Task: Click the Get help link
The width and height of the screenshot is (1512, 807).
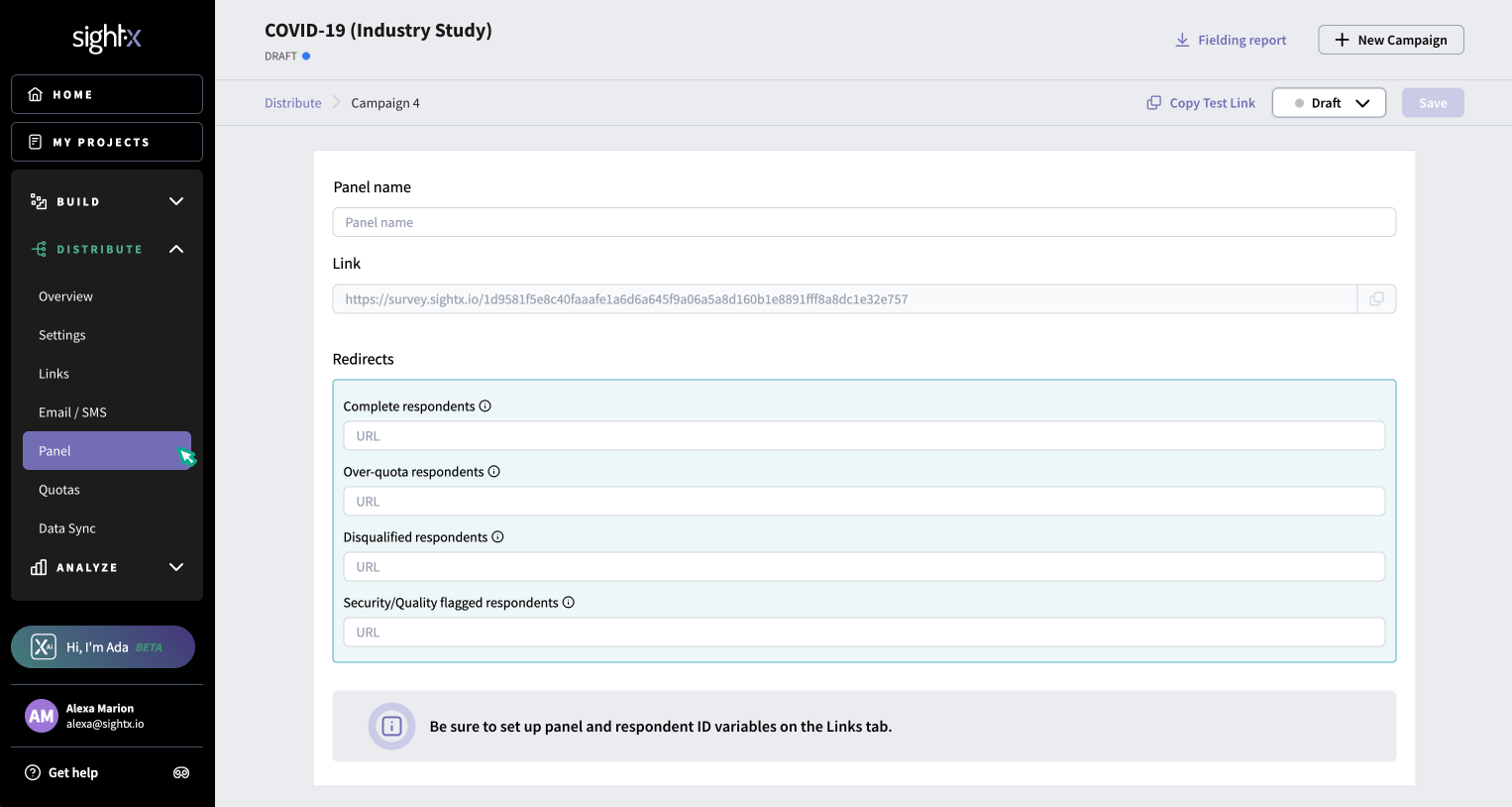Action: coord(61,772)
